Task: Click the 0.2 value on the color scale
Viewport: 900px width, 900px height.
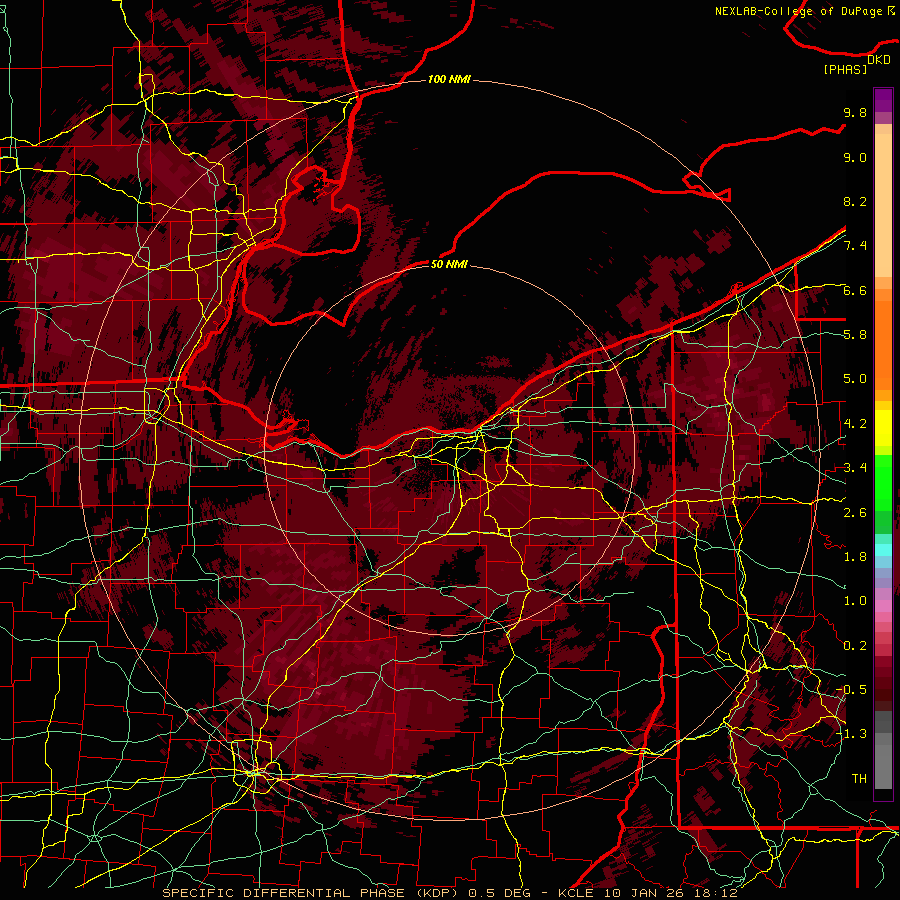Action: [x=855, y=646]
